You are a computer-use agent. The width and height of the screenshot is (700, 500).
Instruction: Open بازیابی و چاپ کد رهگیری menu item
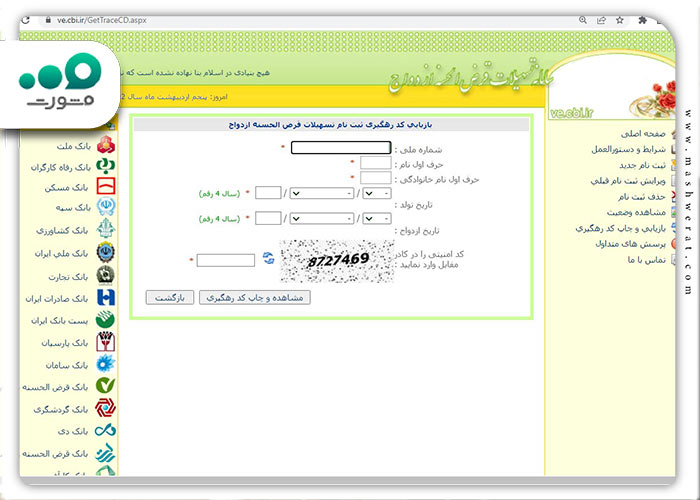click(621, 228)
